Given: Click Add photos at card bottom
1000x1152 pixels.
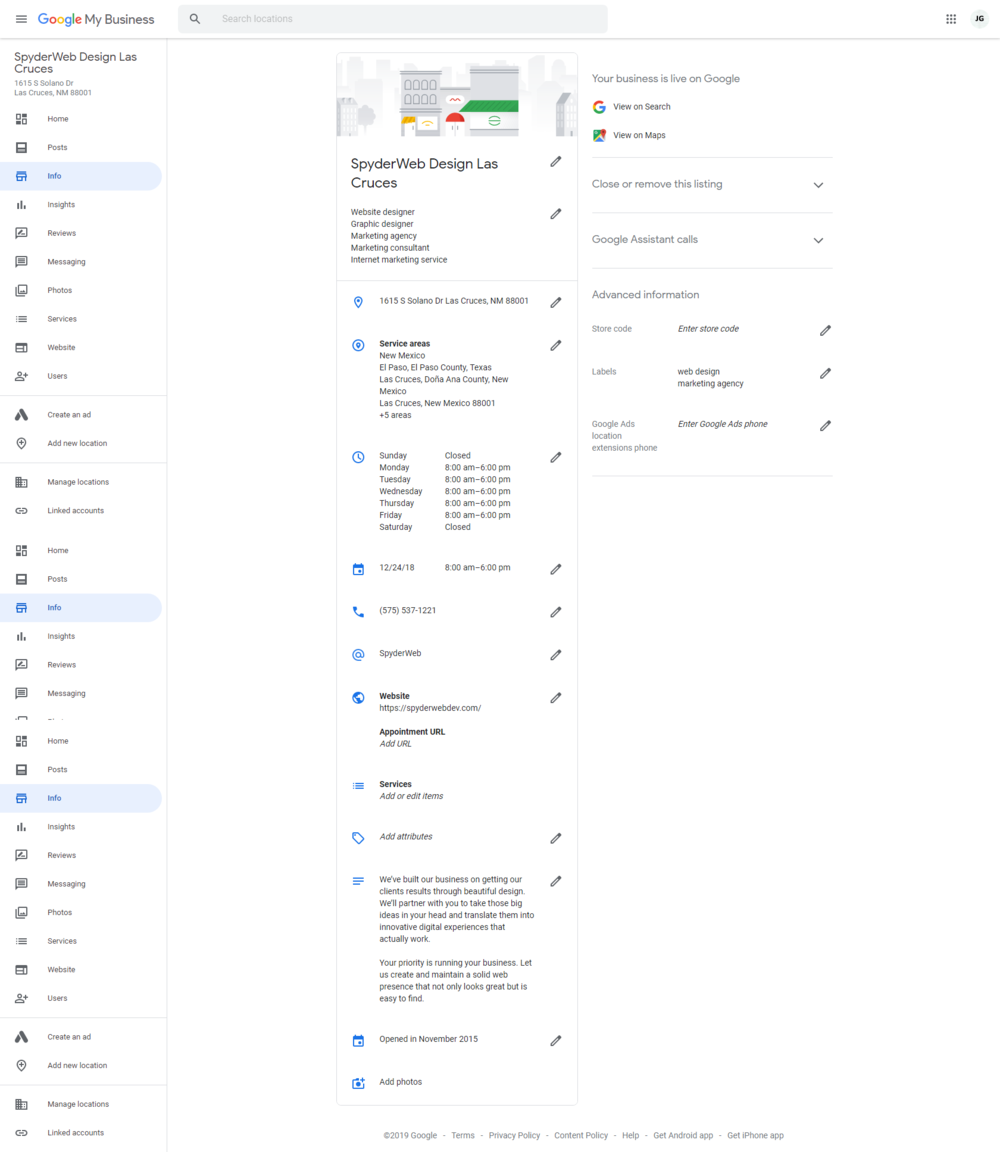Looking at the screenshot, I should 400,1081.
